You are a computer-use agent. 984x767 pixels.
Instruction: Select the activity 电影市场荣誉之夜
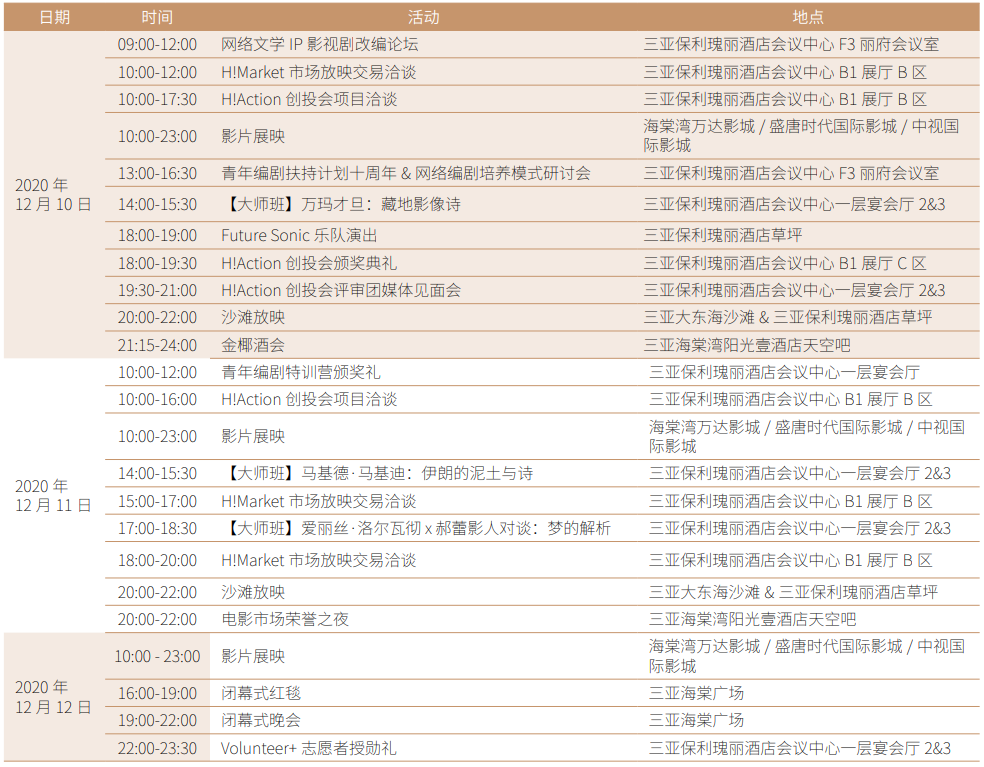(x=285, y=620)
